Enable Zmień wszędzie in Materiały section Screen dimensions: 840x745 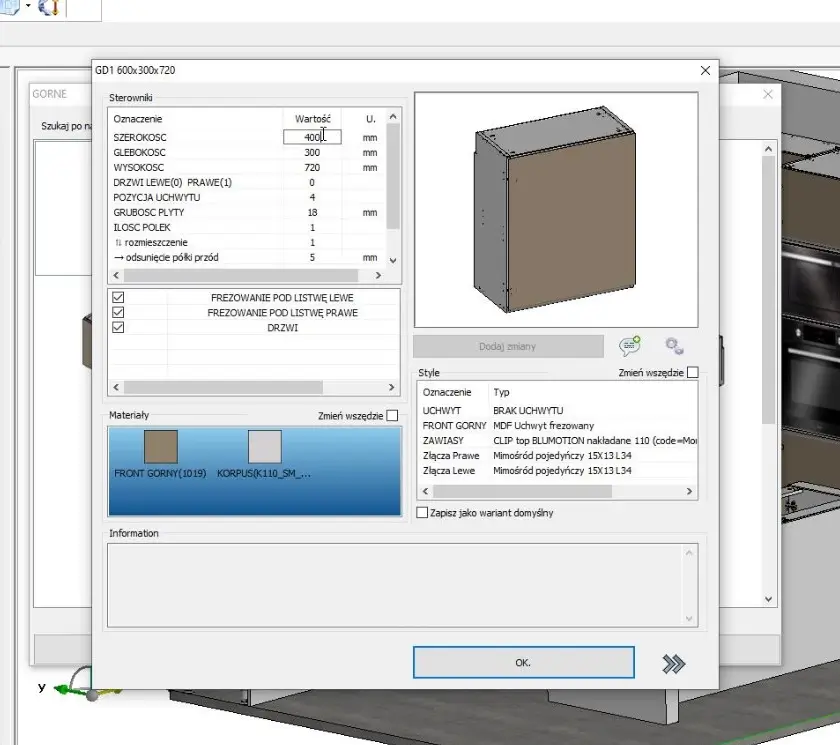(x=392, y=416)
